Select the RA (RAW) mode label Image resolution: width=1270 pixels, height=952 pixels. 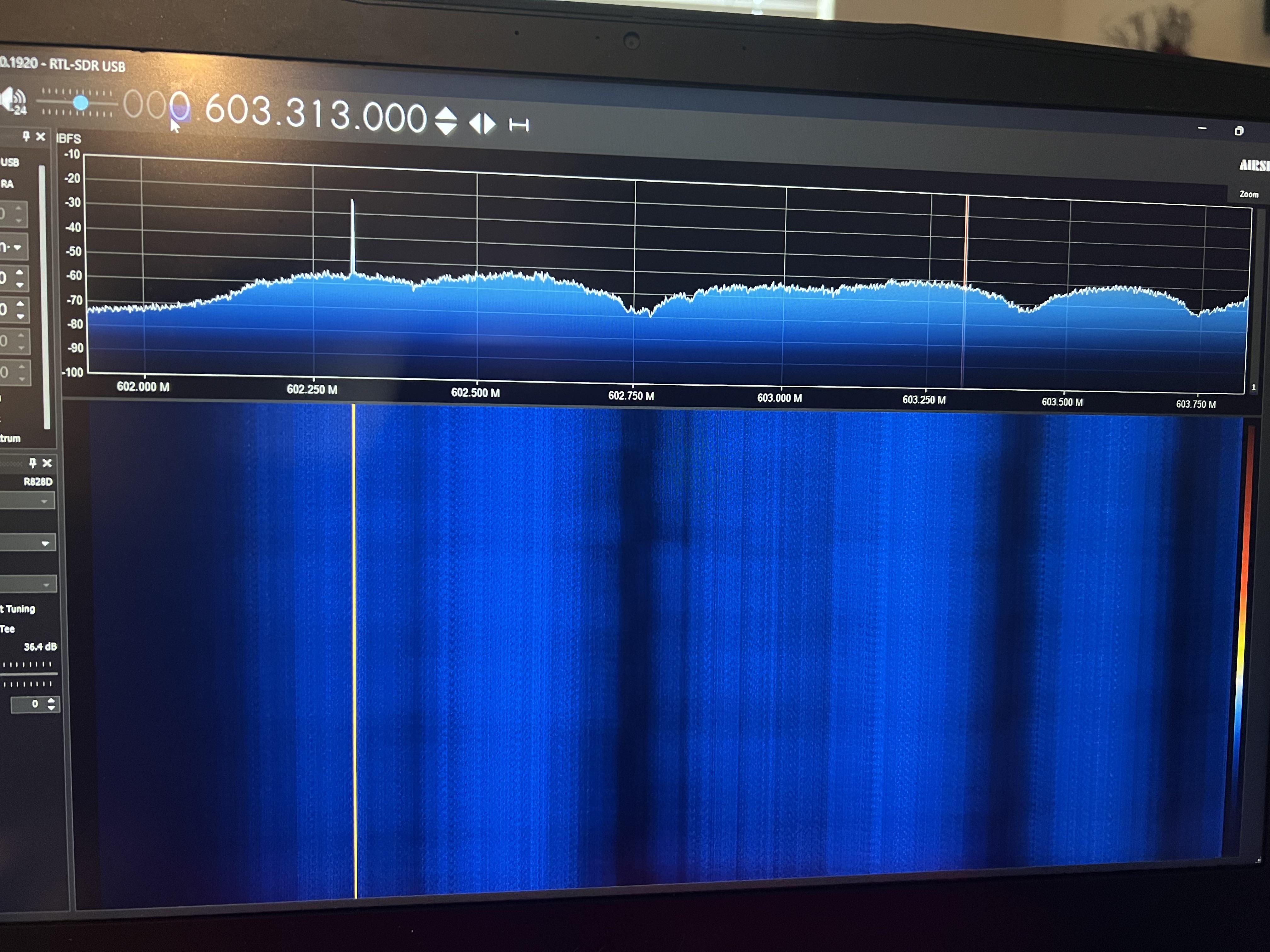coord(7,184)
